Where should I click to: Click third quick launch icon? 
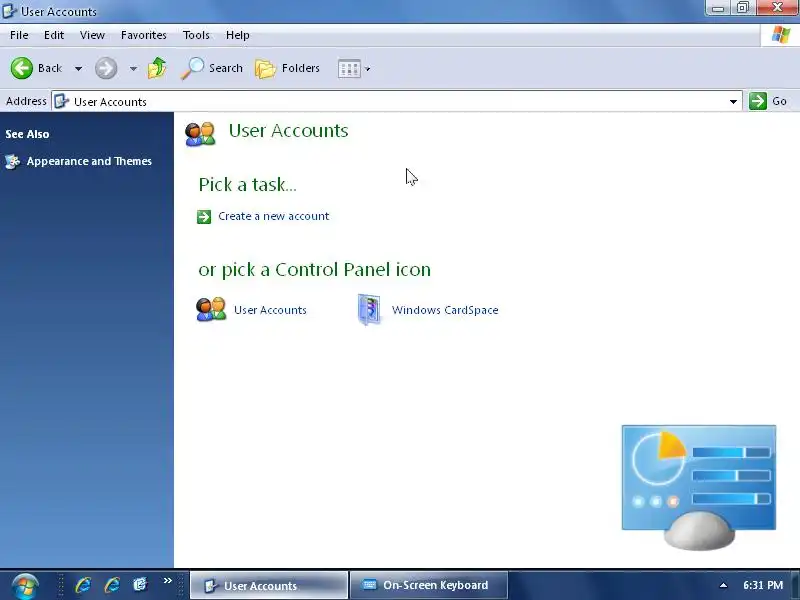point(140,584)
